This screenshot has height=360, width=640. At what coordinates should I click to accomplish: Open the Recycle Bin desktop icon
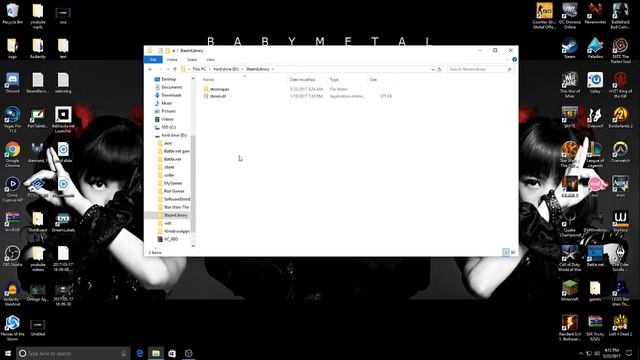pyautogui.click(x=12, y=14)
